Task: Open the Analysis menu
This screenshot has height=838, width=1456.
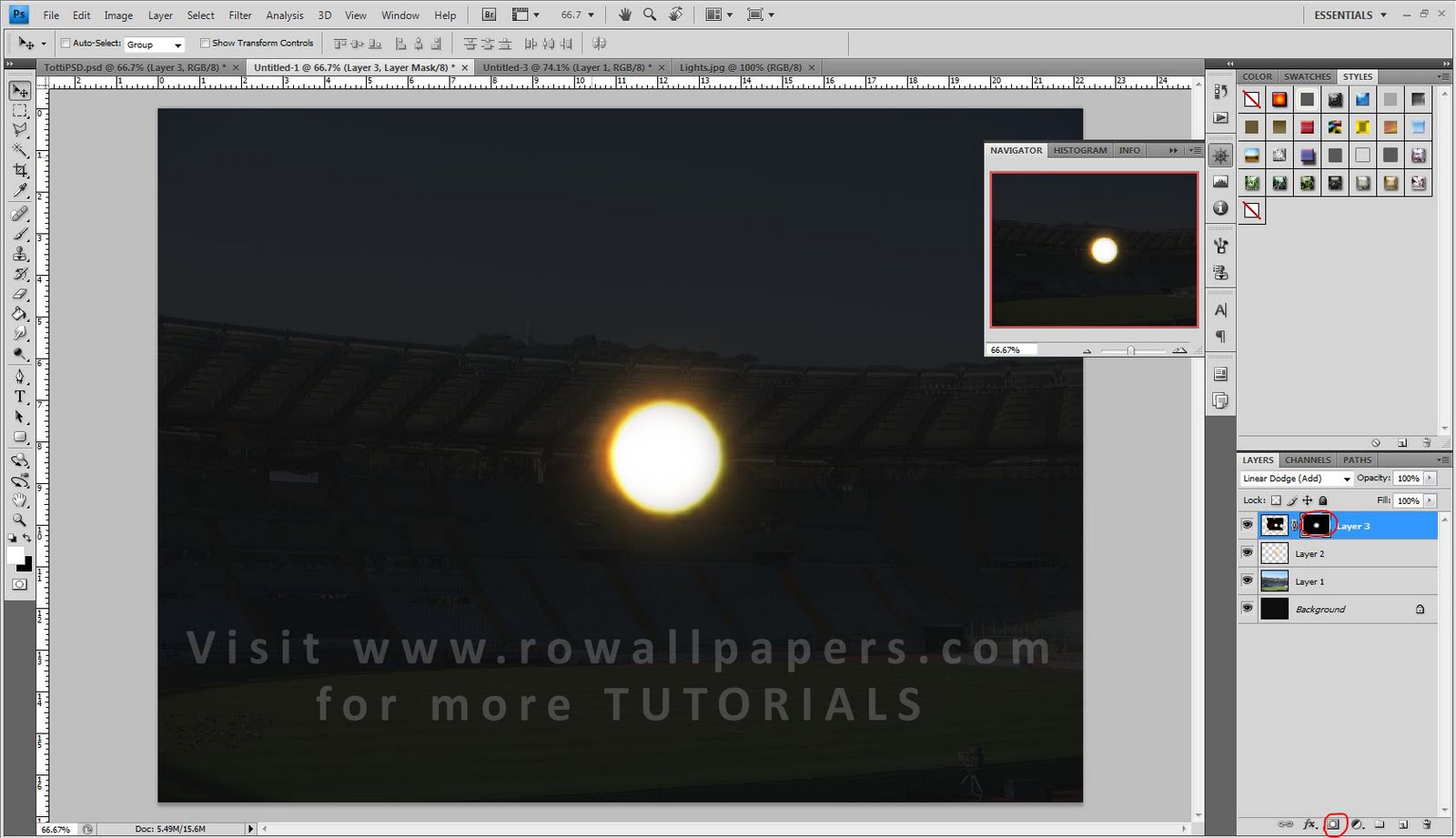Action: [x=285, y=15]
